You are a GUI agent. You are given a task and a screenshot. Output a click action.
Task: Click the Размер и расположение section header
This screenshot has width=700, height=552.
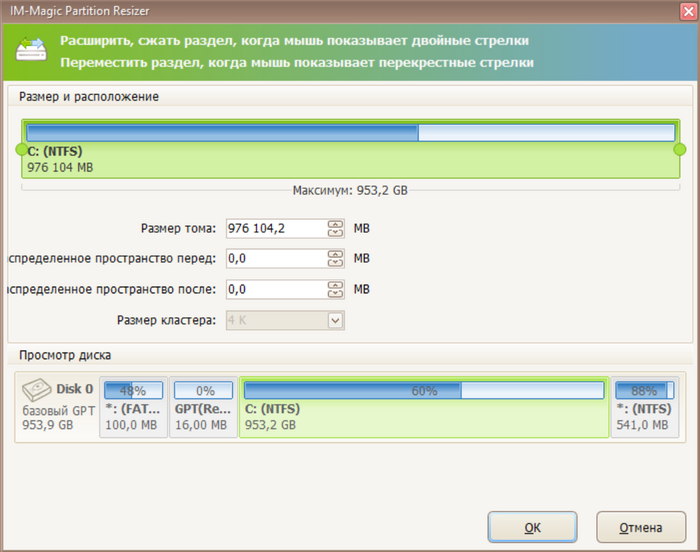[x=89, y=96]
